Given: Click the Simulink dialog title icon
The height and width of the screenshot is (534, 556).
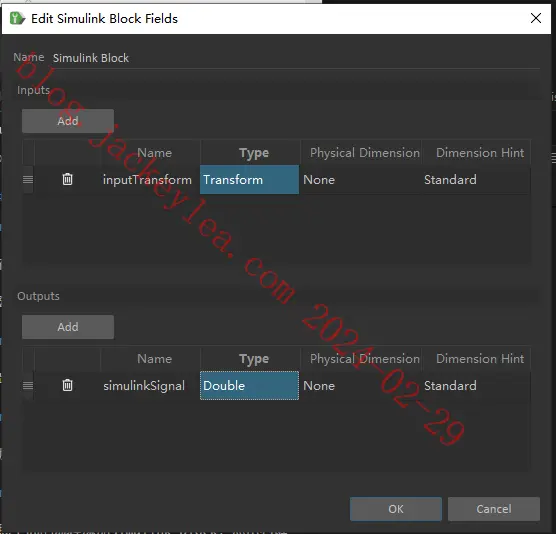Looking at the screenshot, I should click(x=17, y=18).
